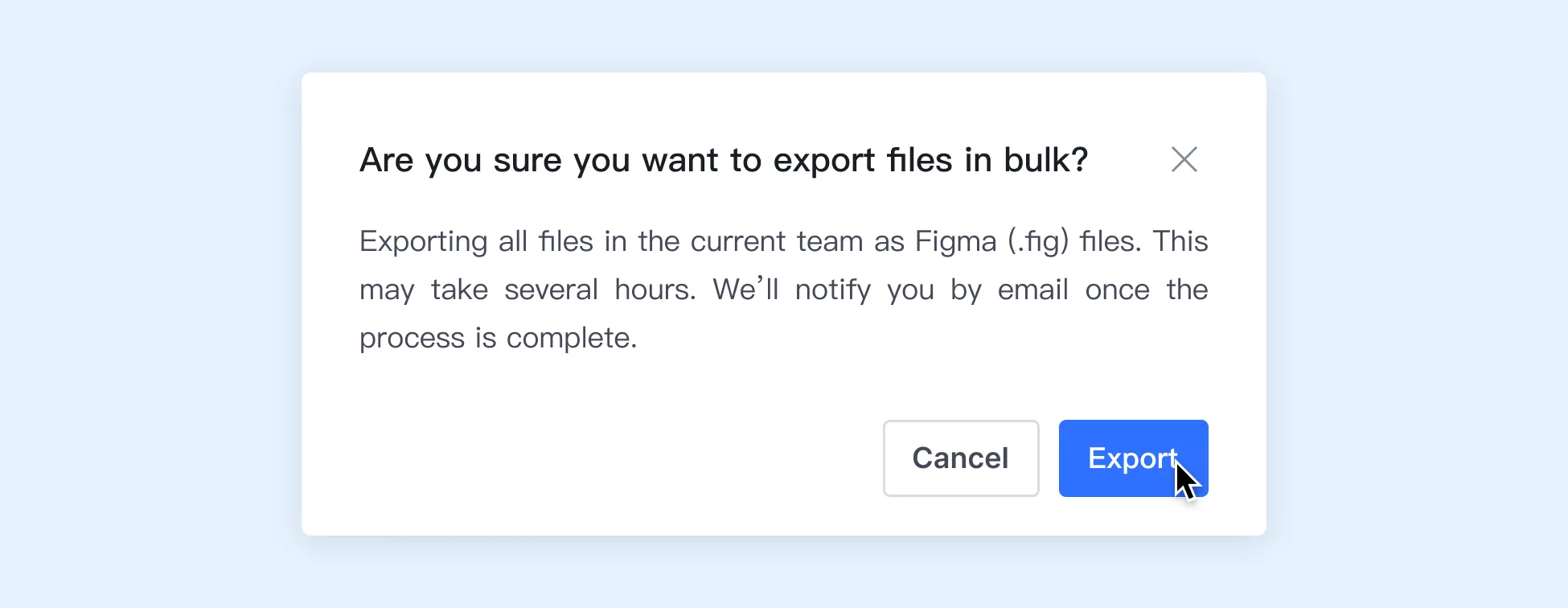Click the word "bulk?" in the heading
Screen dimensions: 1568x608
point(1045,160)
